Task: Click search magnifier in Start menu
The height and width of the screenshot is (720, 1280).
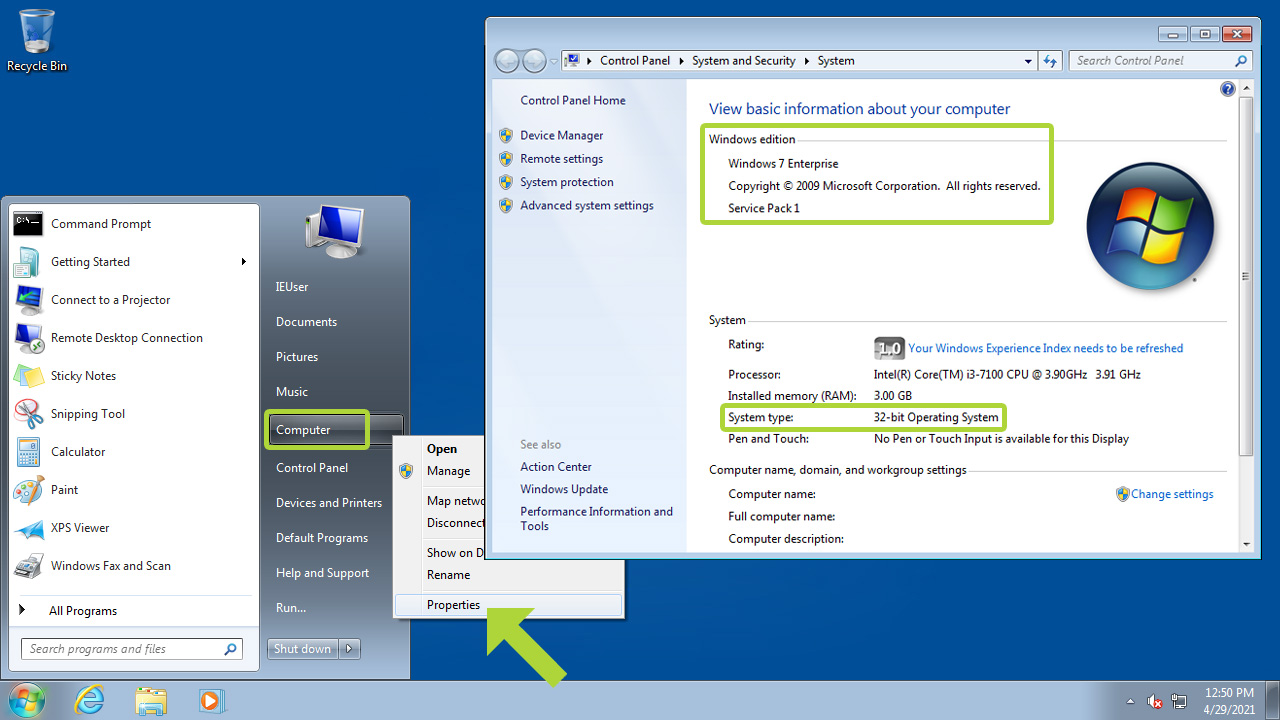Action: pos(231,649)
